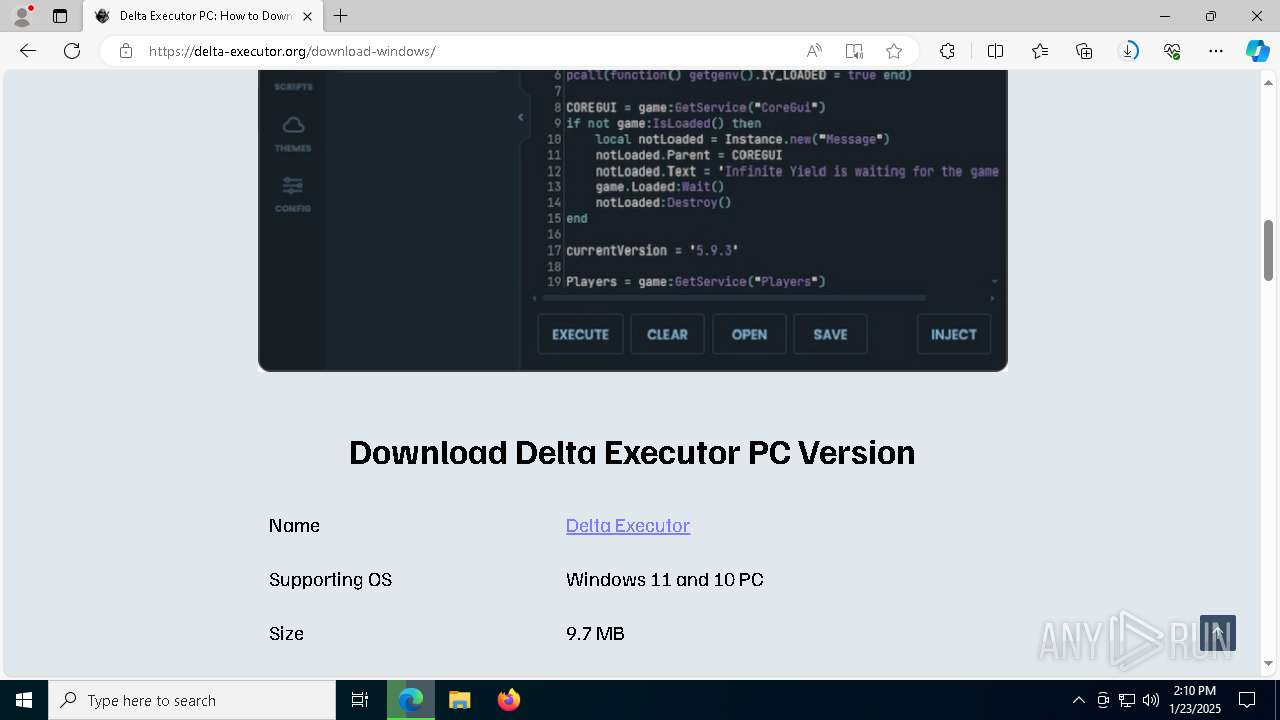Open the notification center icon
The width and height of the screenshot is (1280, 720).
pos(1247,700)
